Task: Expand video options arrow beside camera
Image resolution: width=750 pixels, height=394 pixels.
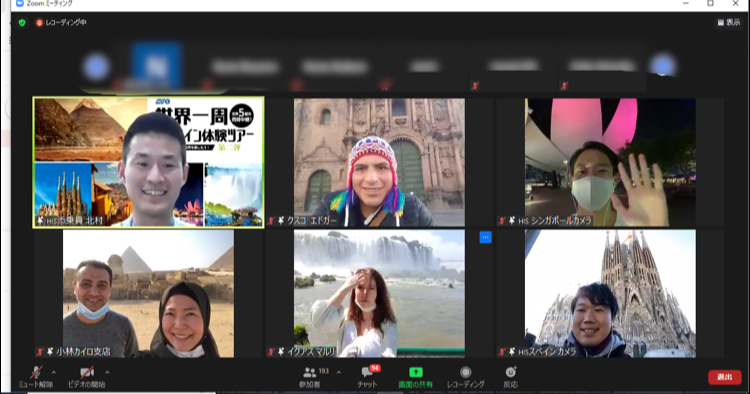Action: click(107, 372)
